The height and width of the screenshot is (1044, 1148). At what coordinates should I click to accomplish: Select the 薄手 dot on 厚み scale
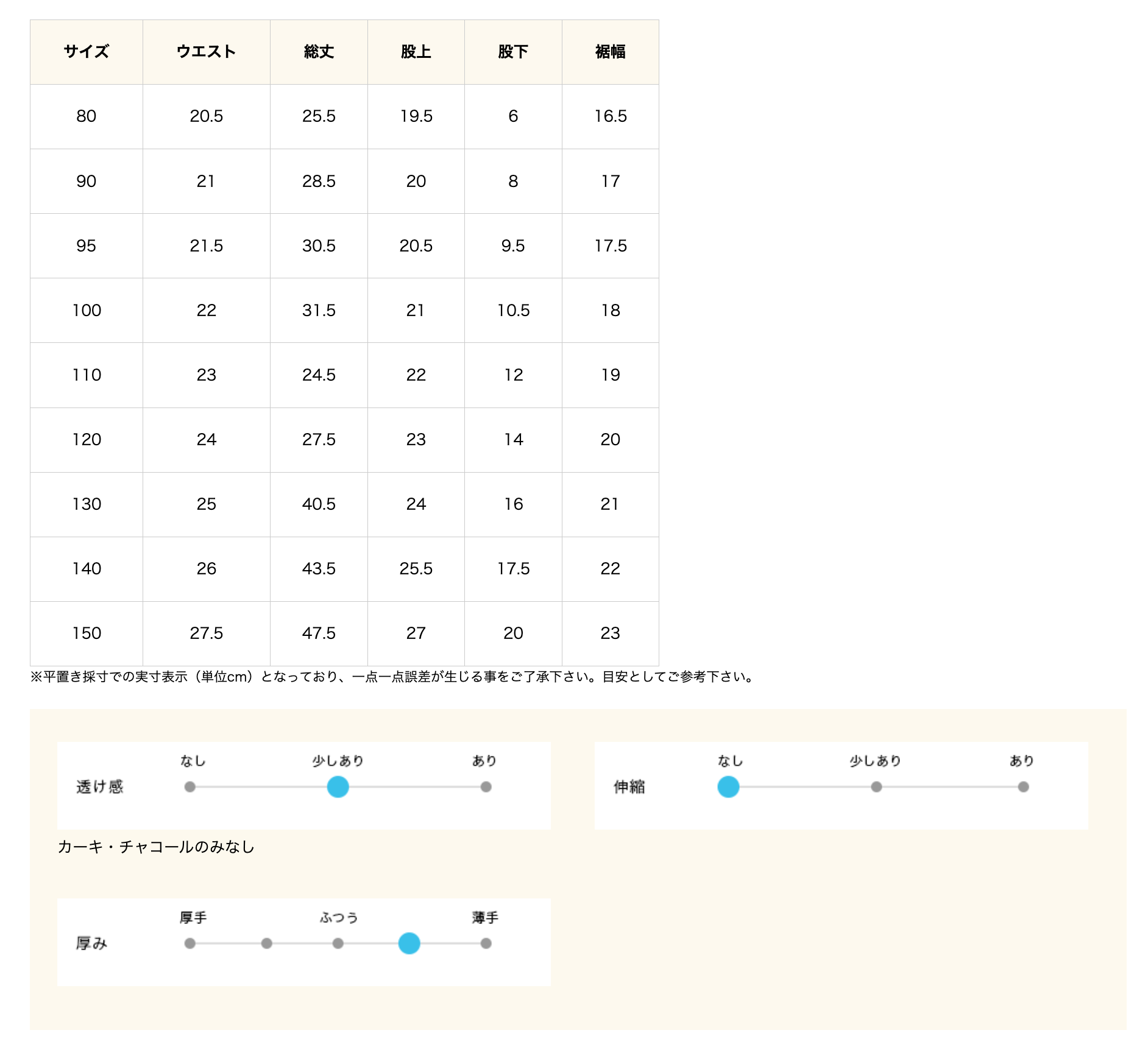(486, 943)
